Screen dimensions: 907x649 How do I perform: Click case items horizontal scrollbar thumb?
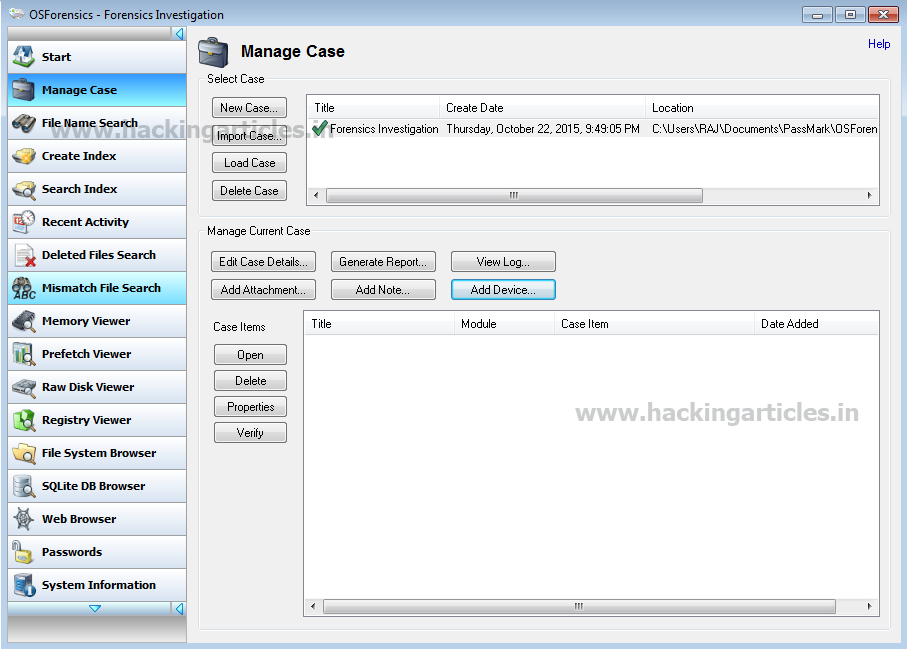click(579, 606)
